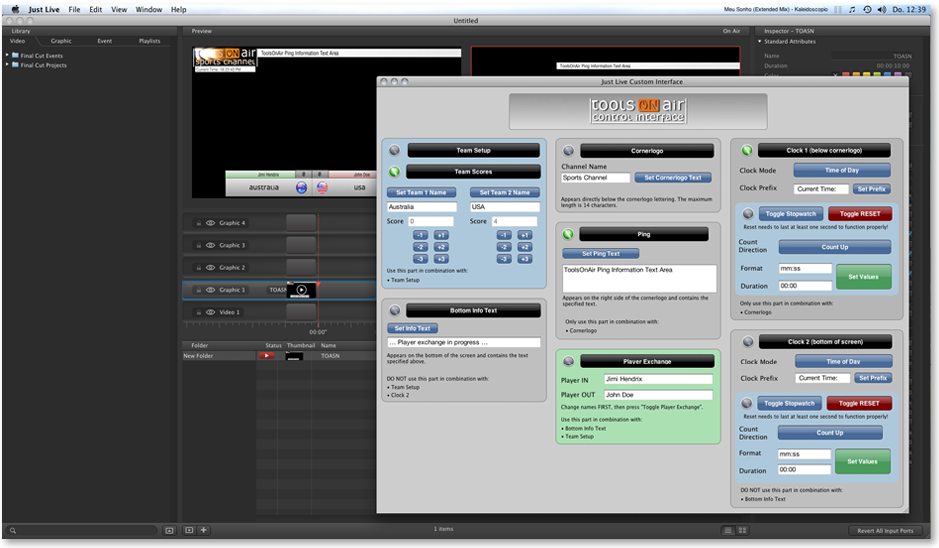Collapse the Standard Attributes section
Screen dimensions: 939x548
click(759, 41)
